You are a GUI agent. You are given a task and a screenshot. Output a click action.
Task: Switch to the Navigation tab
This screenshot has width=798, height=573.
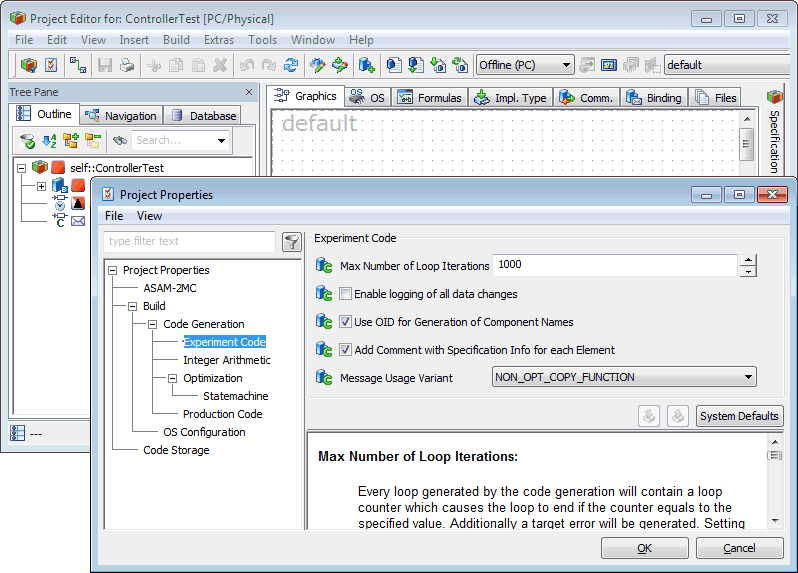pyautogui.click(x=121, y=116)
